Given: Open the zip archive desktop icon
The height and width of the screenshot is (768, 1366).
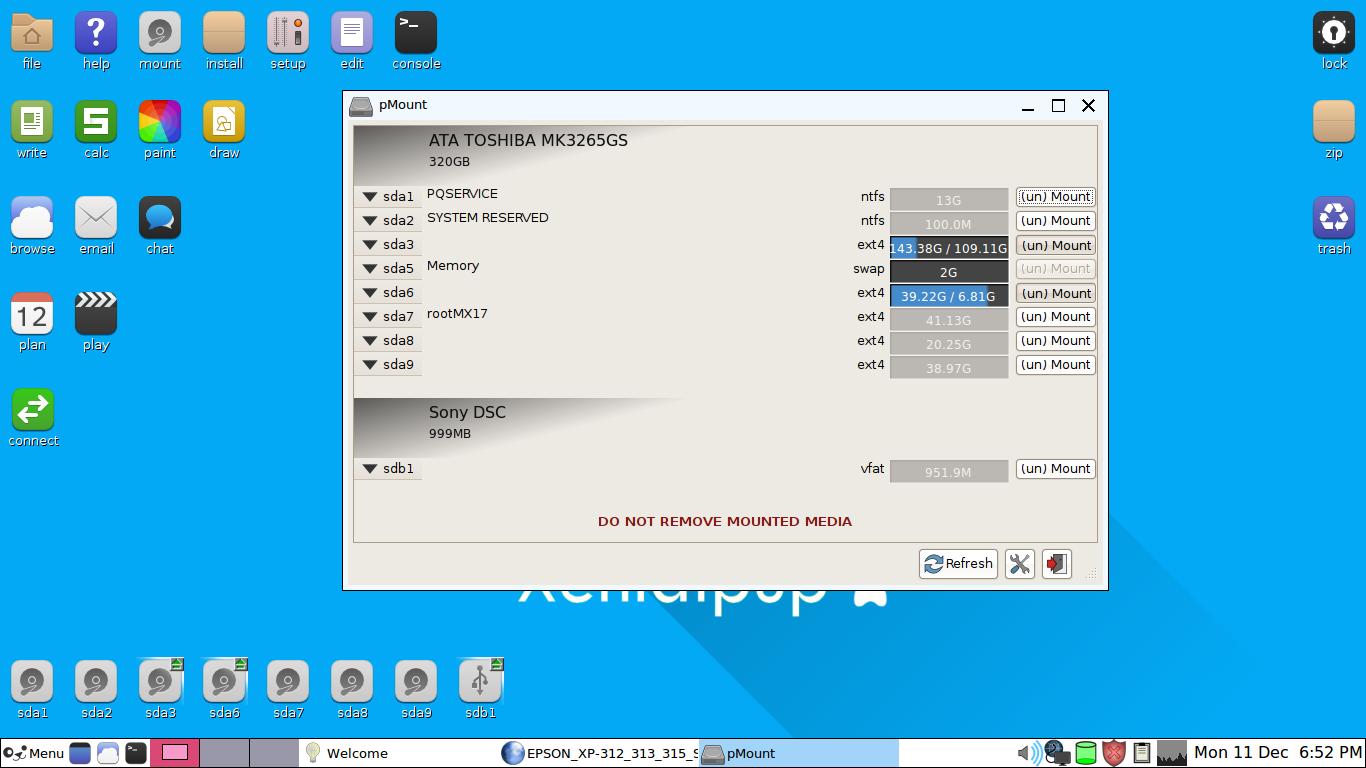Looking at the screenshot, I should point(1334,130).
